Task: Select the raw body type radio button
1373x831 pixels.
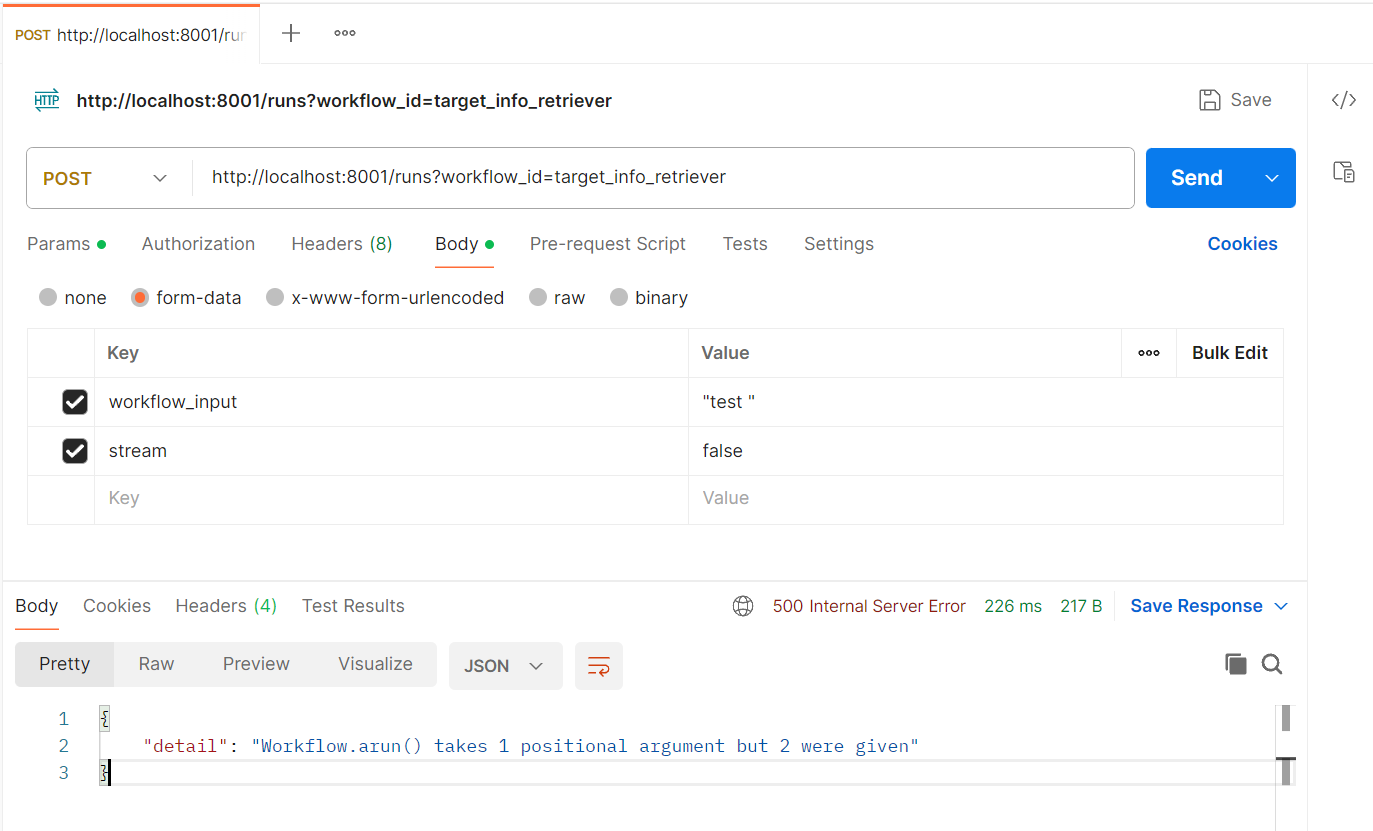Action: click(537, 297)
